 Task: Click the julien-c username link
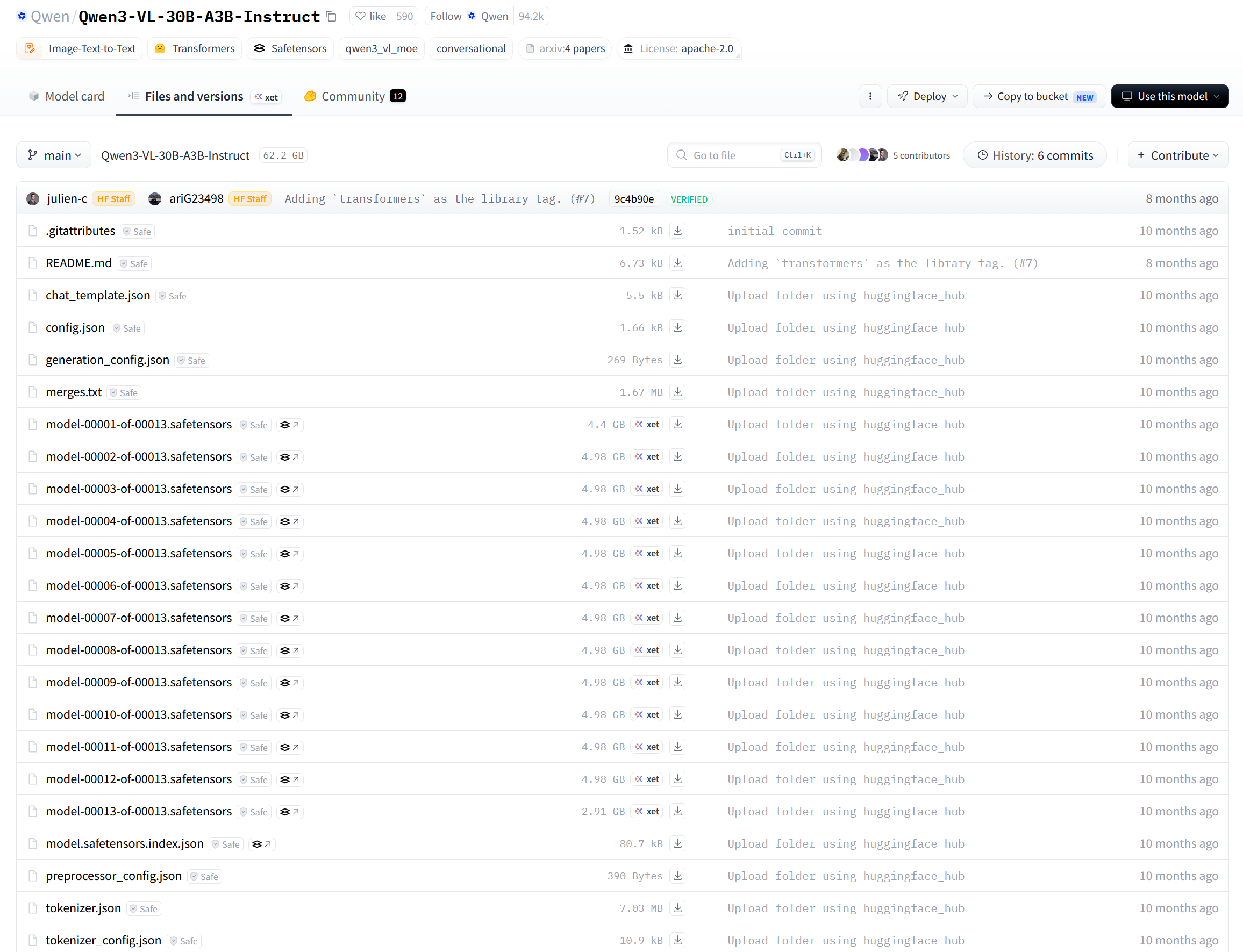[x=67, y=199]
